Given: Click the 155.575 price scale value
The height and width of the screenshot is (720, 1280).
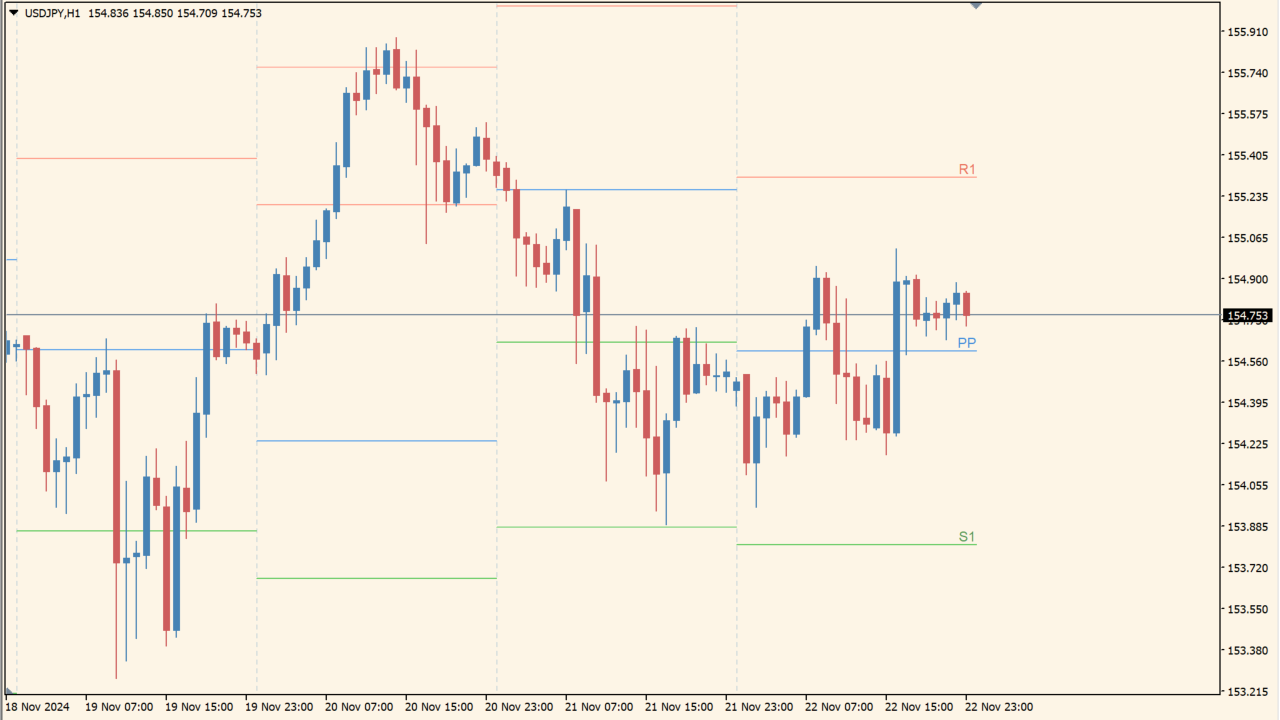Looking at the screenshot, I should 1247,114.
